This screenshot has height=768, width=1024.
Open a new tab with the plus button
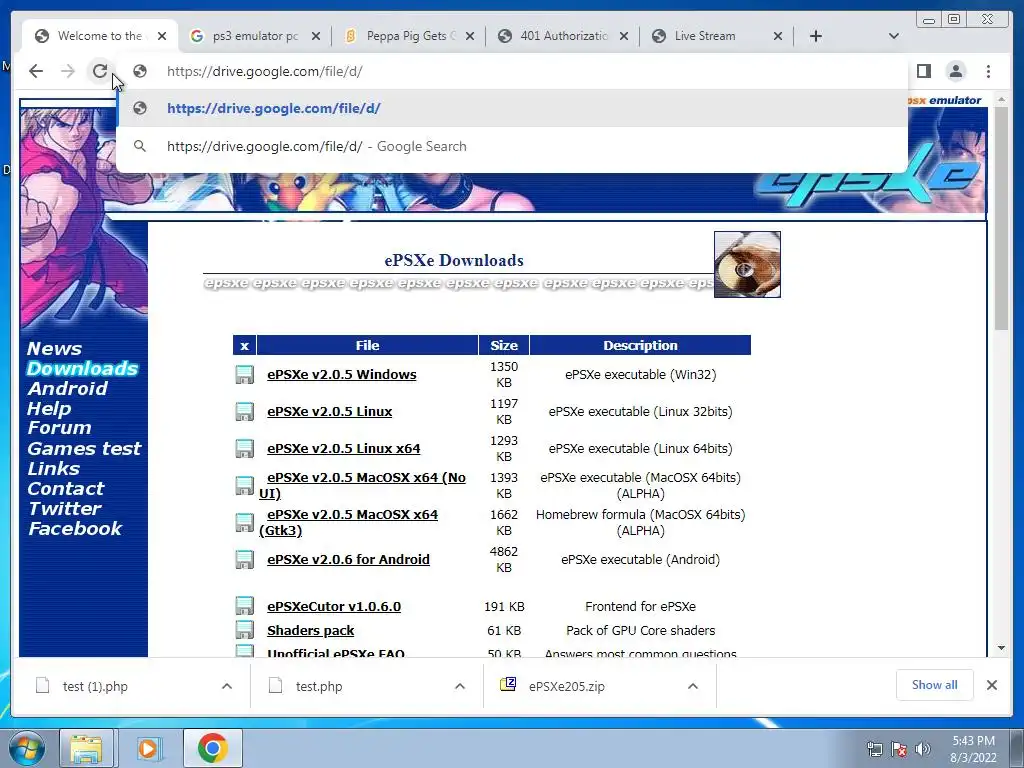click(x=816, y=36)
